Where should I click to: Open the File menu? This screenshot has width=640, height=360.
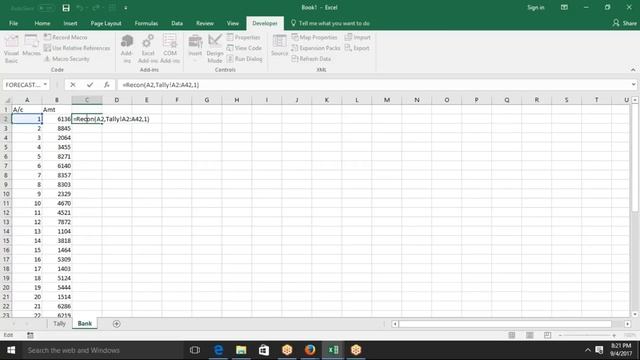pyautogui.click(x=13, y=23)
